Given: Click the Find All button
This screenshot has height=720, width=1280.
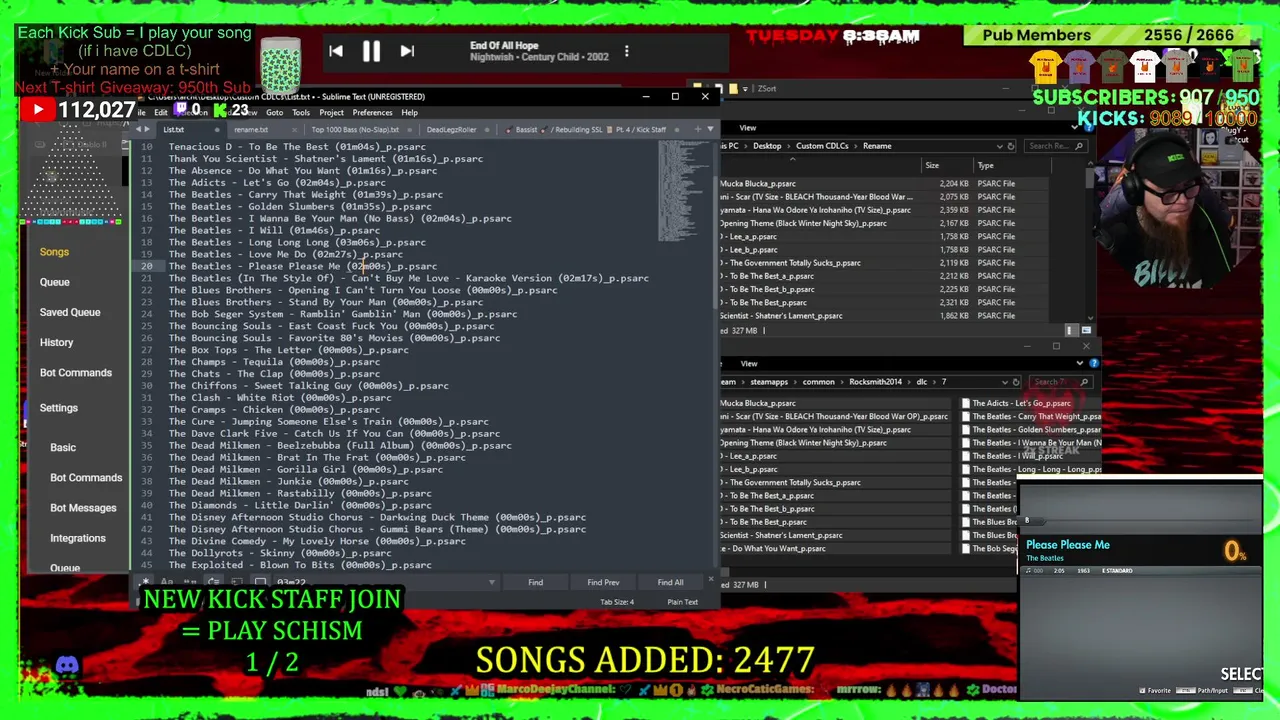Looking at the screenshot, I should (670, 582).
